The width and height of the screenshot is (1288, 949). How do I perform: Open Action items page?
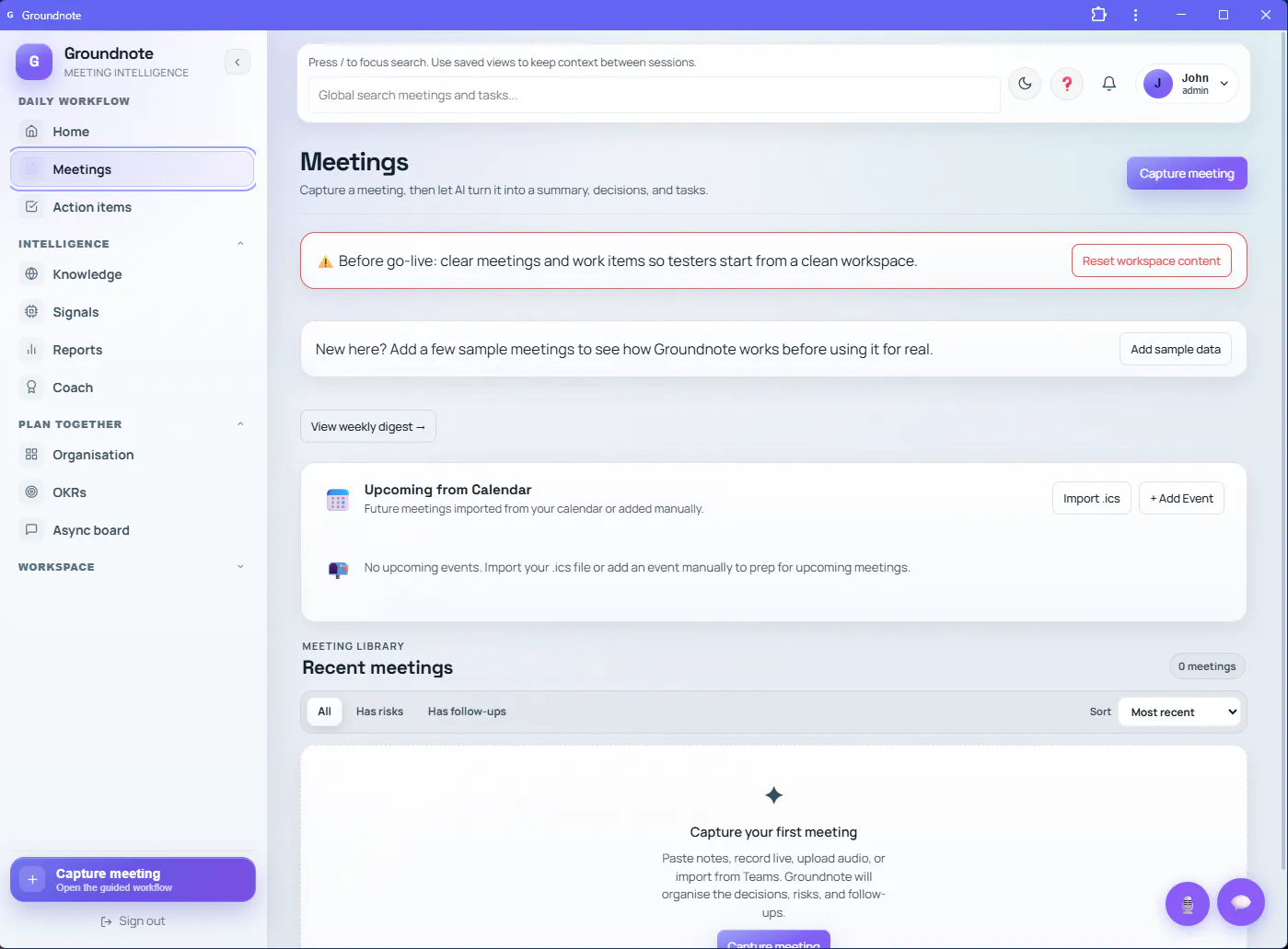coord(133,207)
